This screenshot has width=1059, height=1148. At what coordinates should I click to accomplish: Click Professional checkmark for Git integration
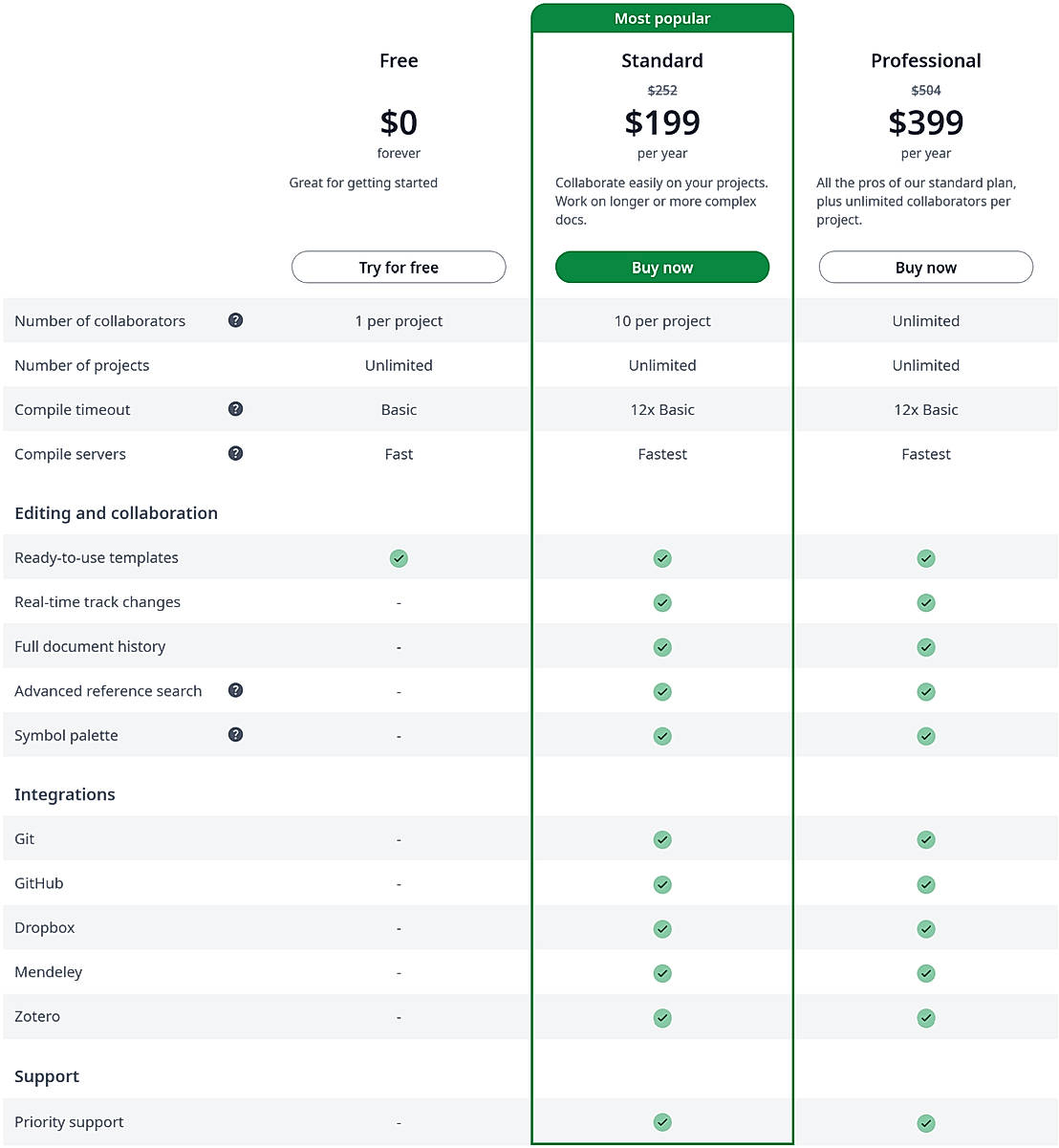[x=926, y=839]
